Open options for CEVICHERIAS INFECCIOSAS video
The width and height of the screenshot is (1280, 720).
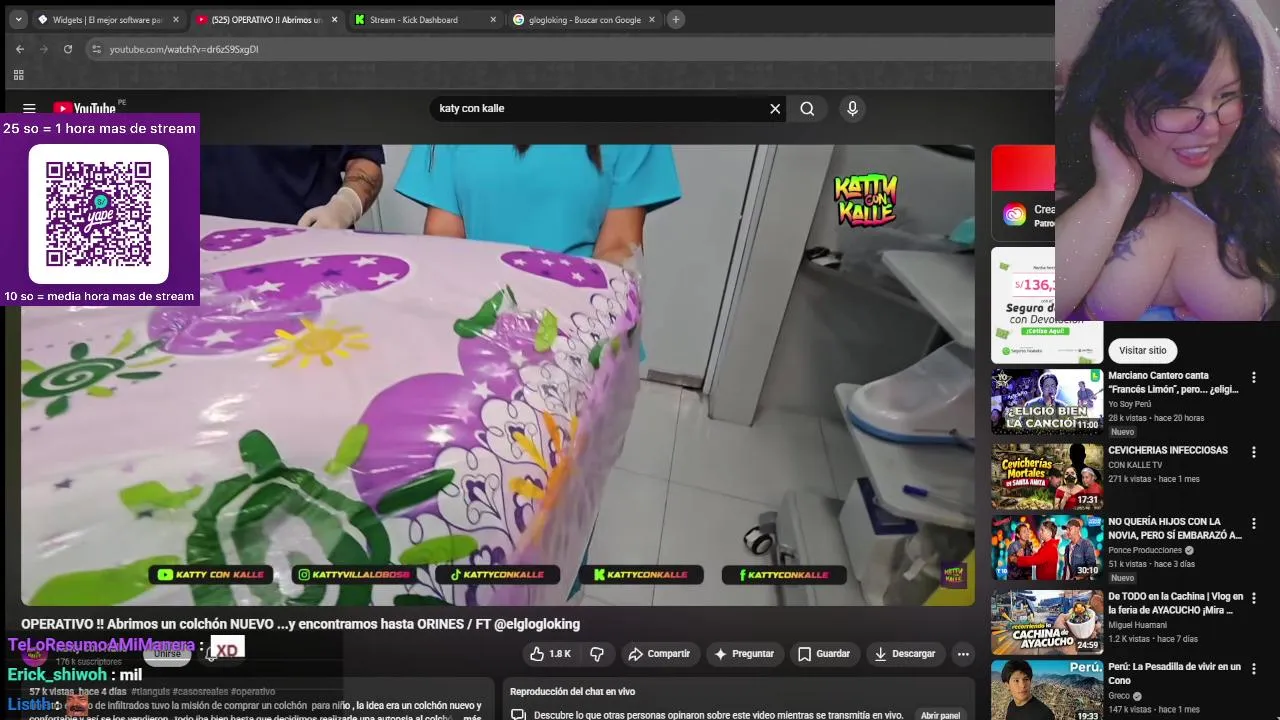[x=1253, y=452]
